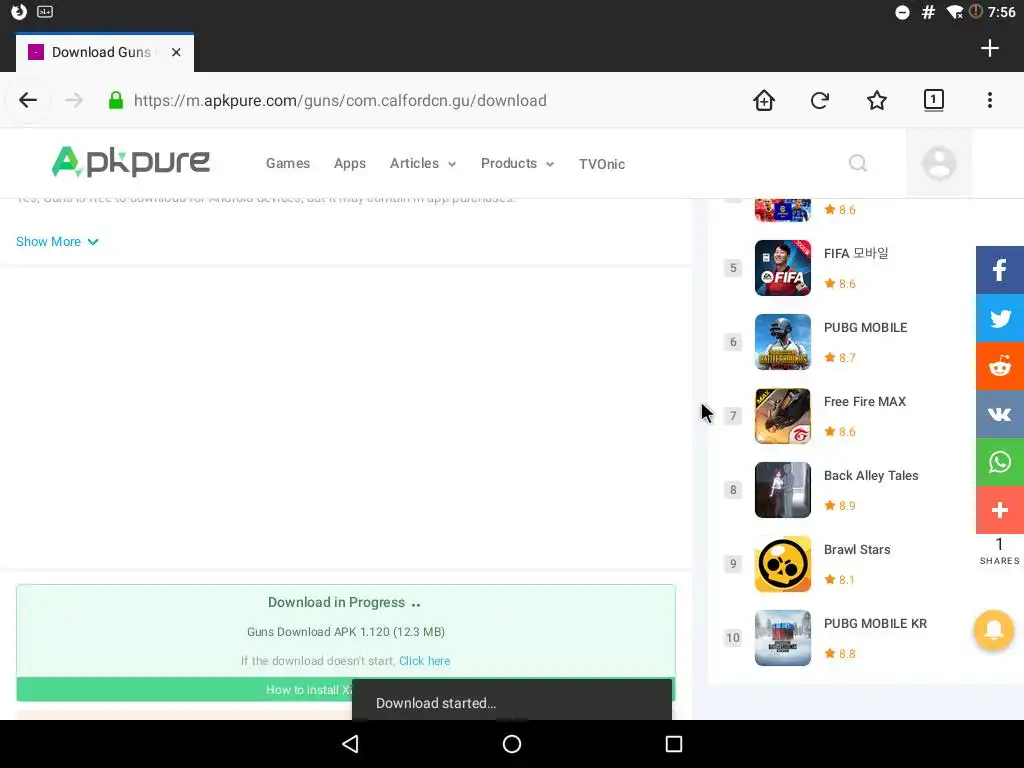Open Free Fire MAX title link

point(865,402)
